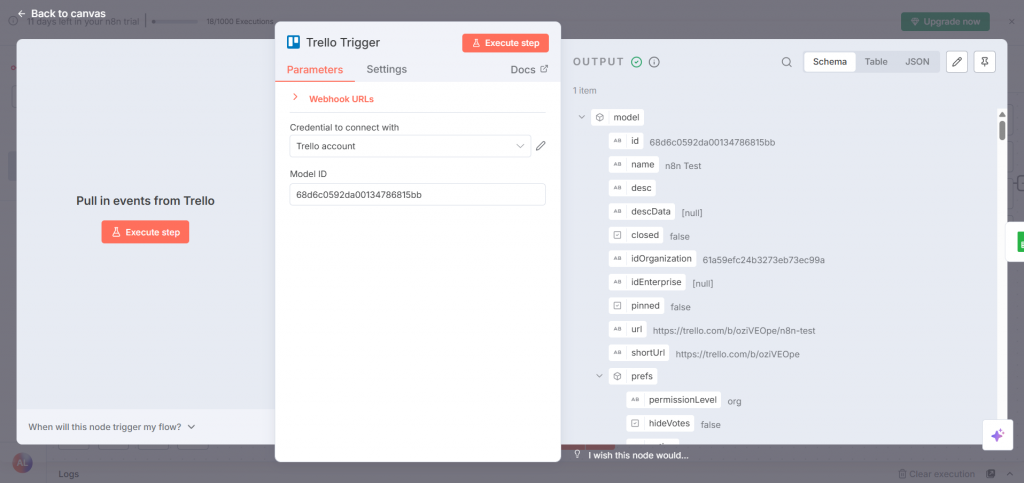This screenshot has height=483, width=1024.
Task: Click I wish this node would link
Action: tap(638, 455)
